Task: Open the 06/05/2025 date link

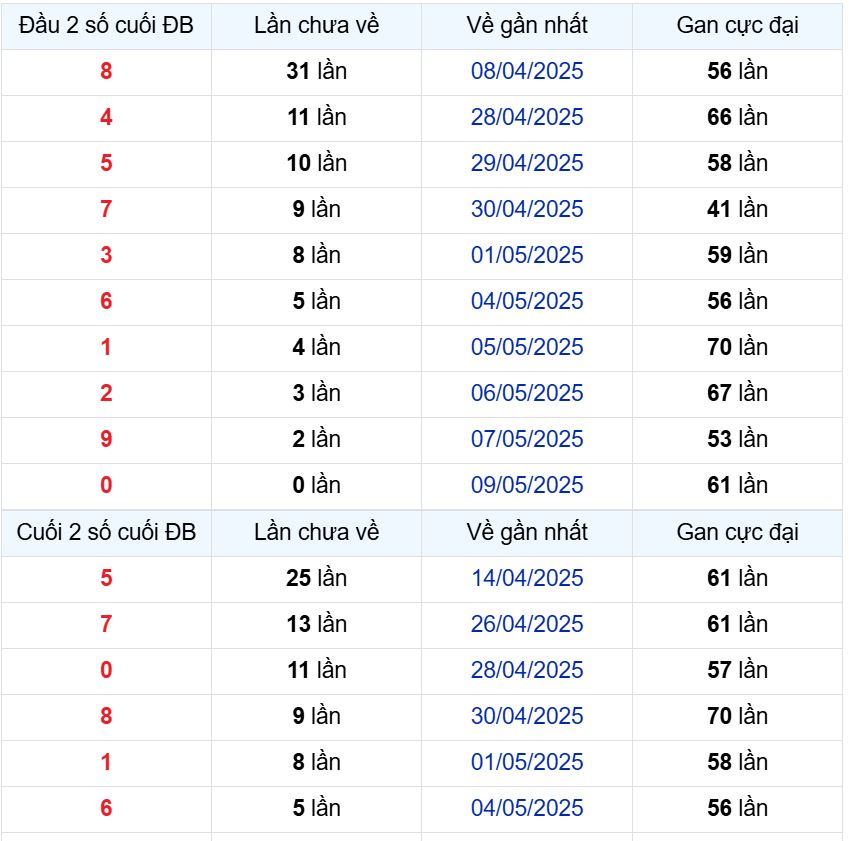Action: point(527,394)
